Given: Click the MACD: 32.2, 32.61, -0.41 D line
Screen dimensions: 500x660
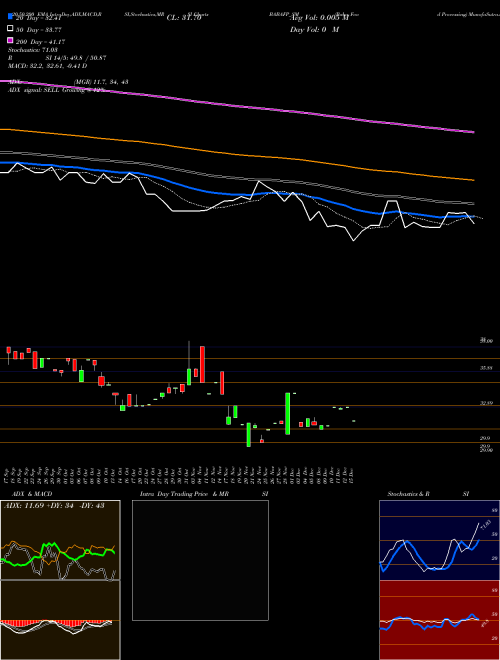Looking at the screenshot, I should click(x=48, y=66).
